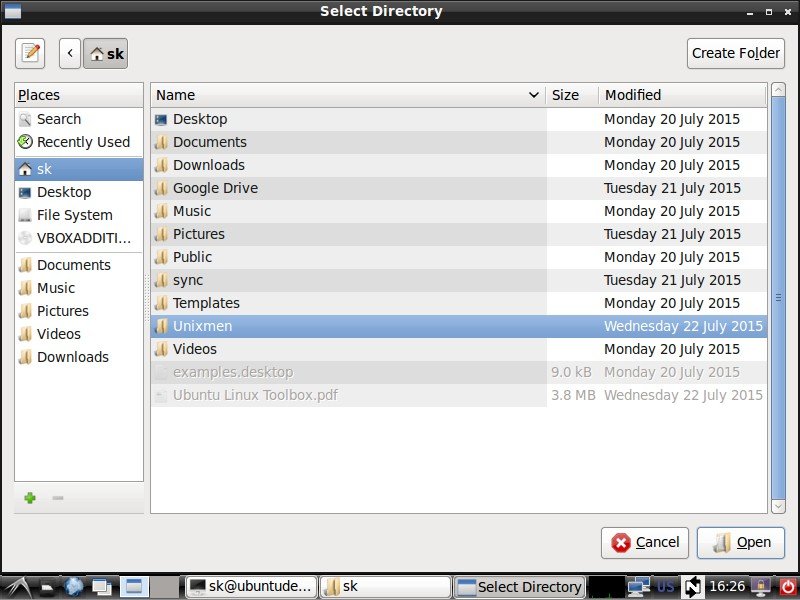Select the Desktop folder in file list
The image size is (800, 600).
pyautogui.click(x=459, y=119)
